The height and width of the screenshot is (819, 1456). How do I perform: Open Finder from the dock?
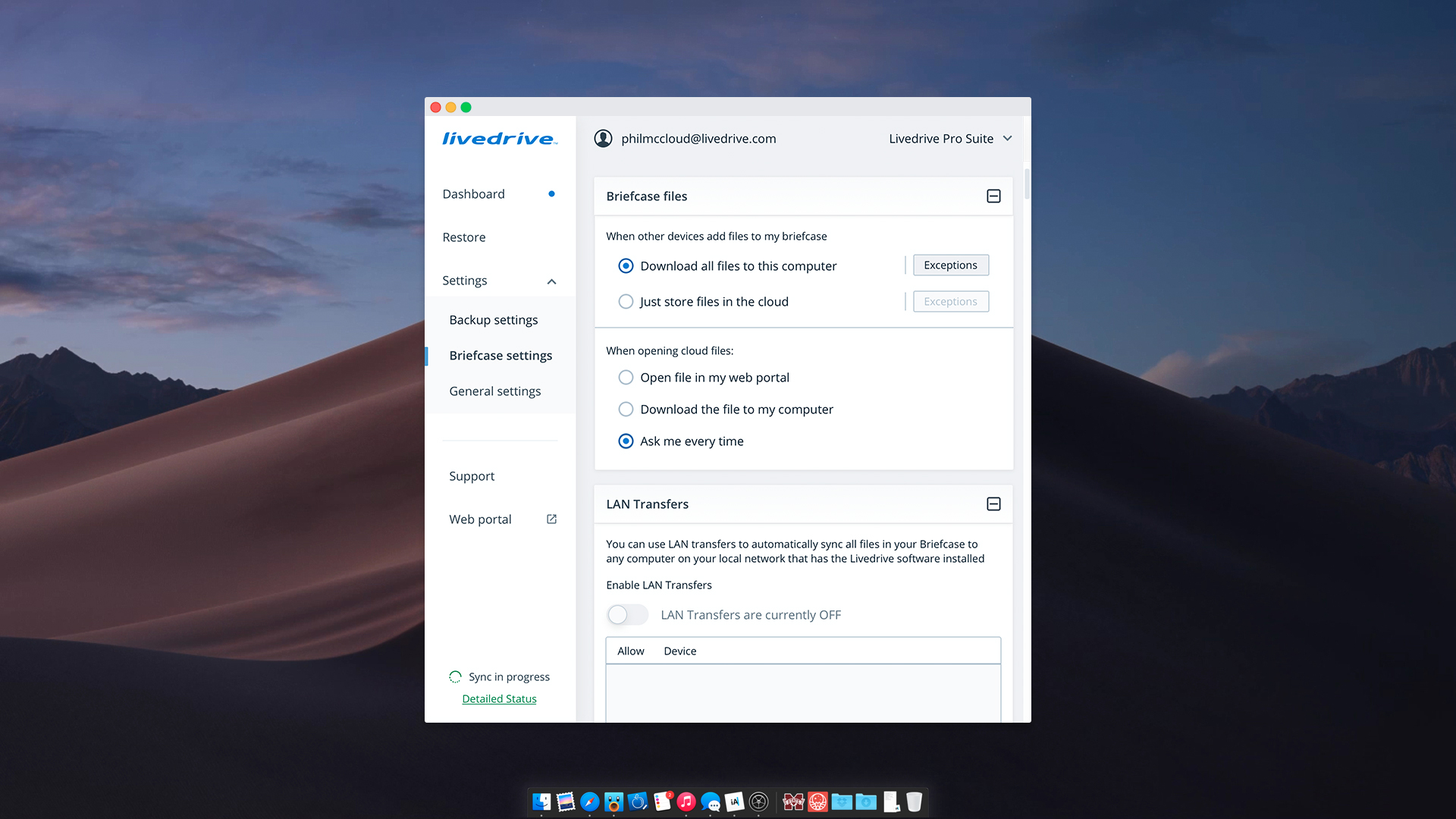pos(541,802)
